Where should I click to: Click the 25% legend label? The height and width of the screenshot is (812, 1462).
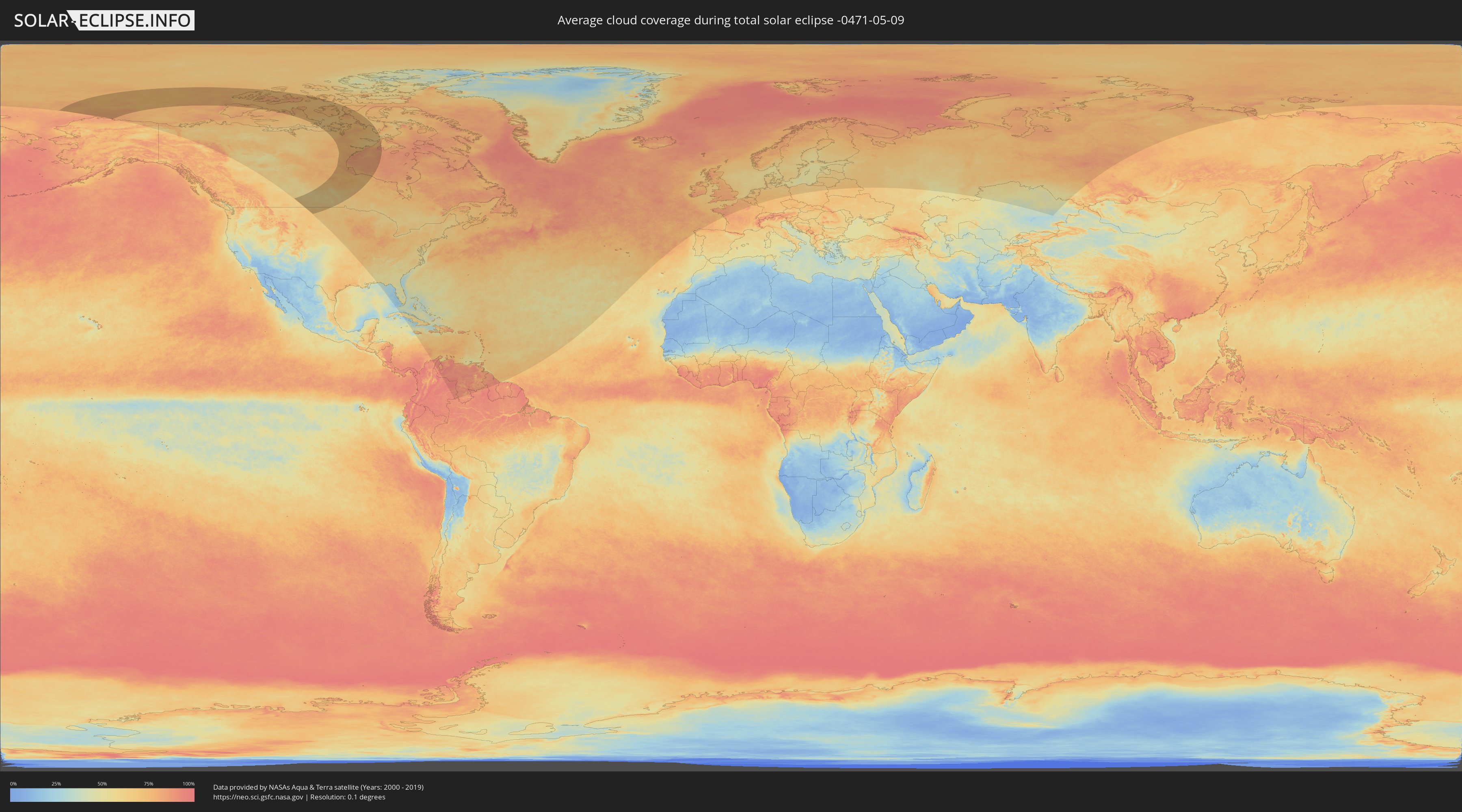click(x=56, y=784)
